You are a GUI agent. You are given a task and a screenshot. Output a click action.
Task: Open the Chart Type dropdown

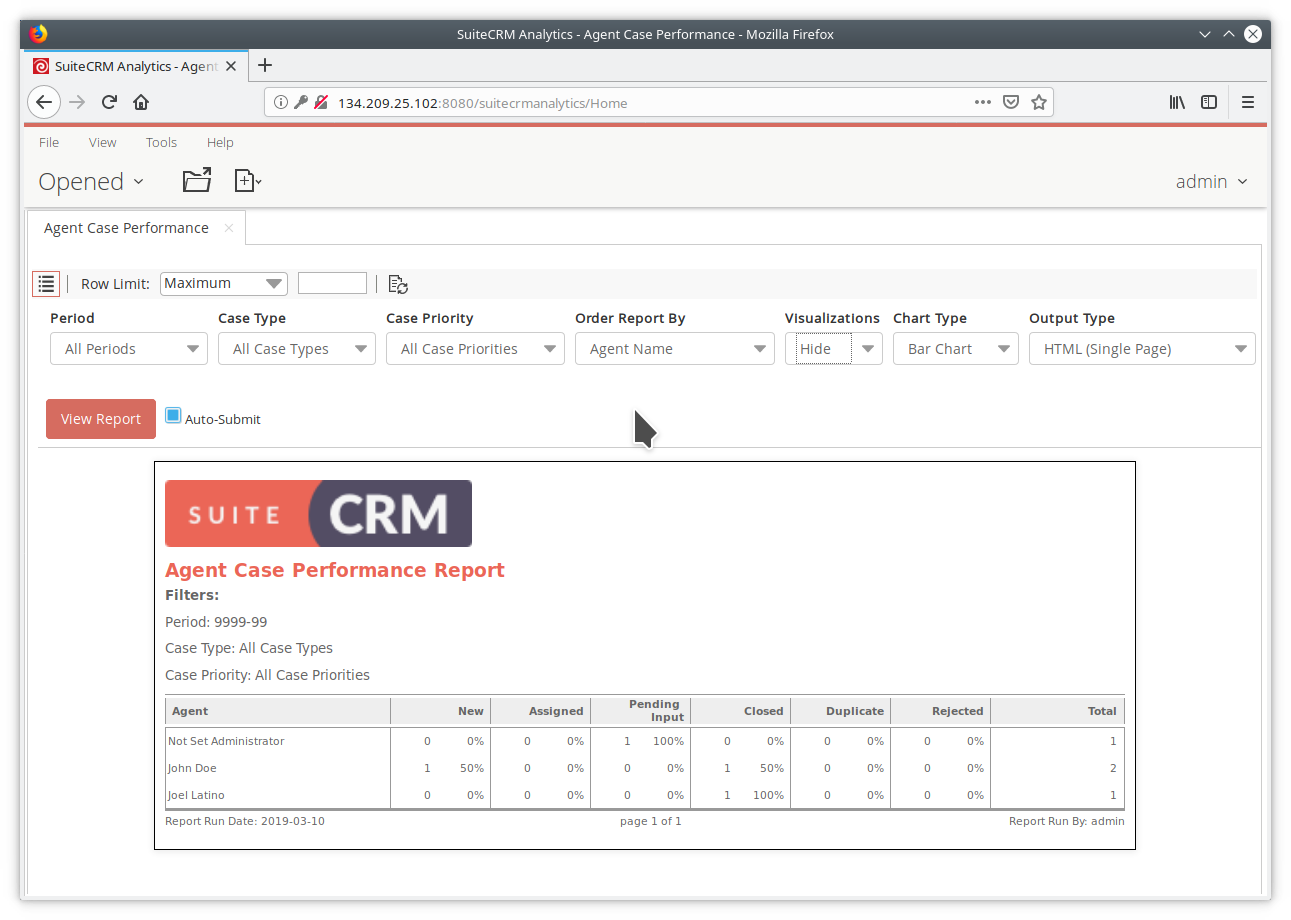coord(955,348)
